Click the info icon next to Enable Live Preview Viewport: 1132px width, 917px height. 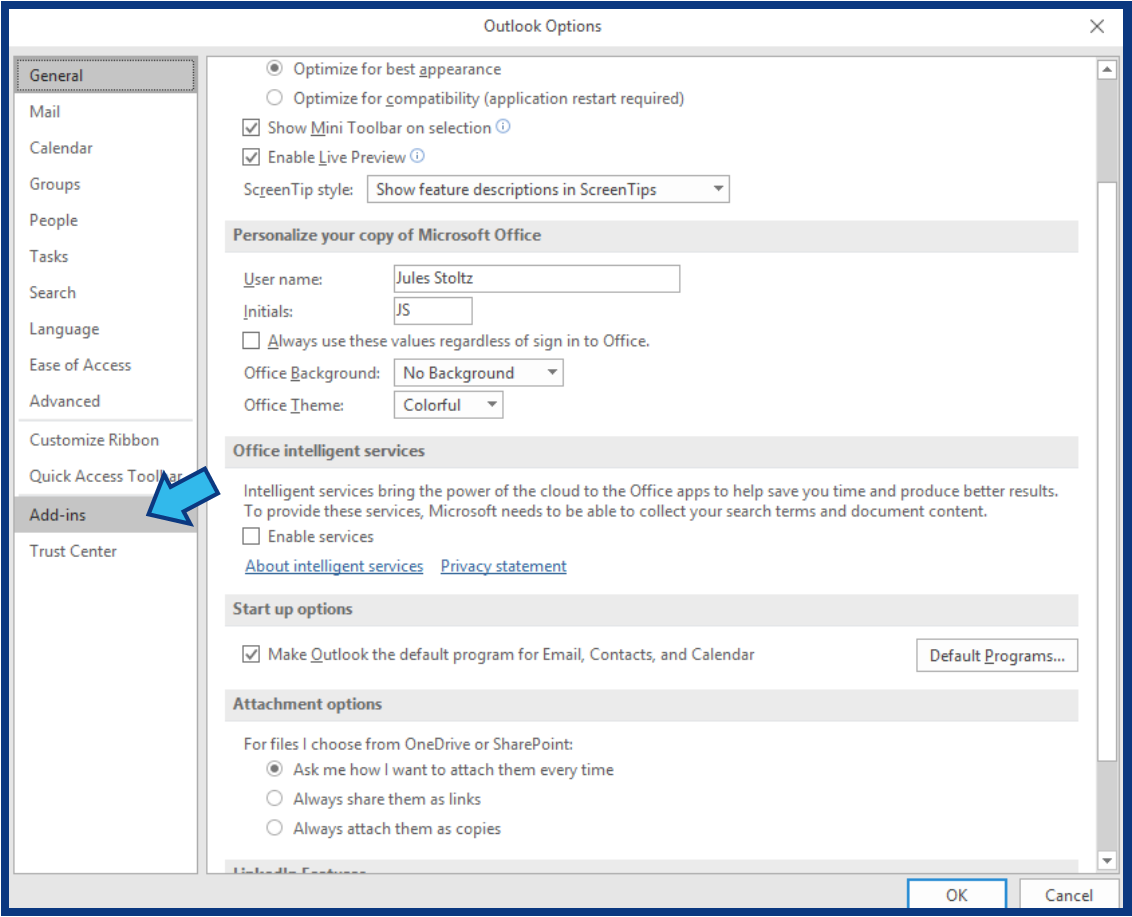[417, 157]
